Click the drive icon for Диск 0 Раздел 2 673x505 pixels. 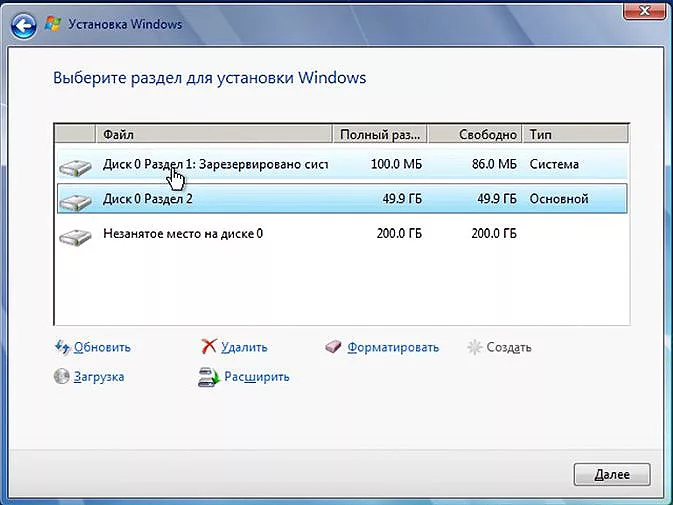click(75, 201)
